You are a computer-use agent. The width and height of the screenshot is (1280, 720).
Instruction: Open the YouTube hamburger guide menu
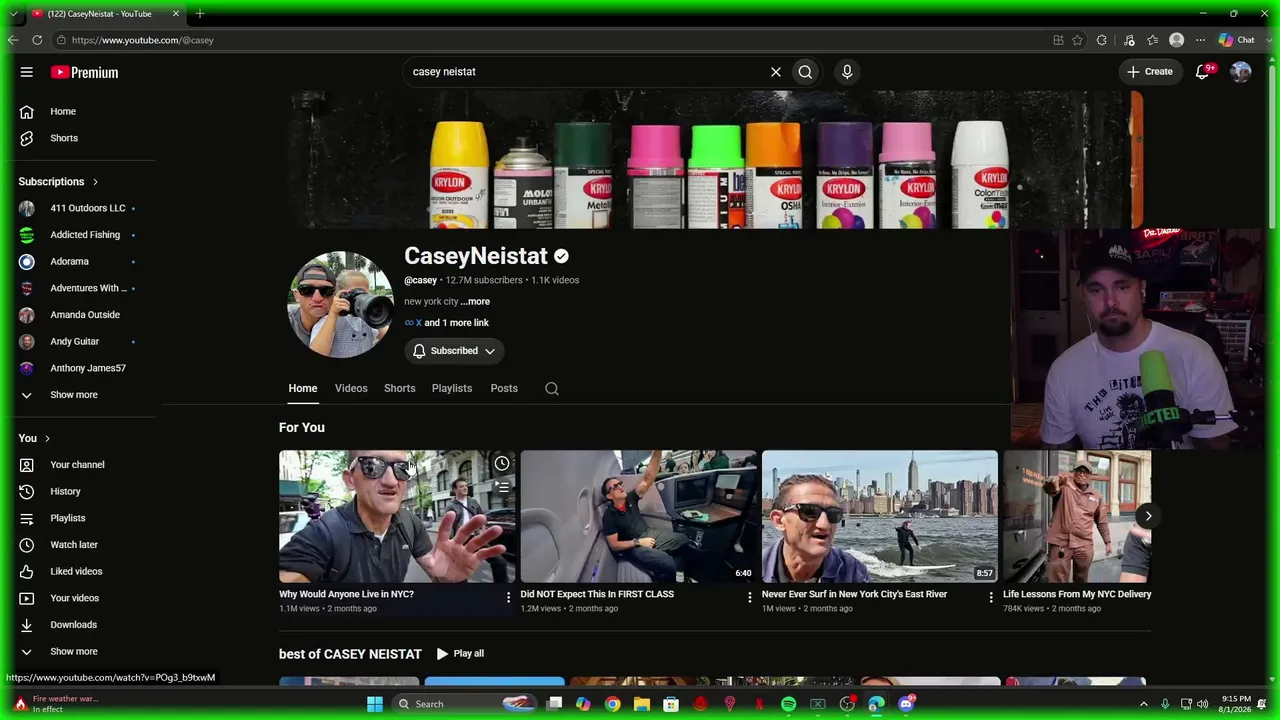pyautogui.click(x=27, y=72)
